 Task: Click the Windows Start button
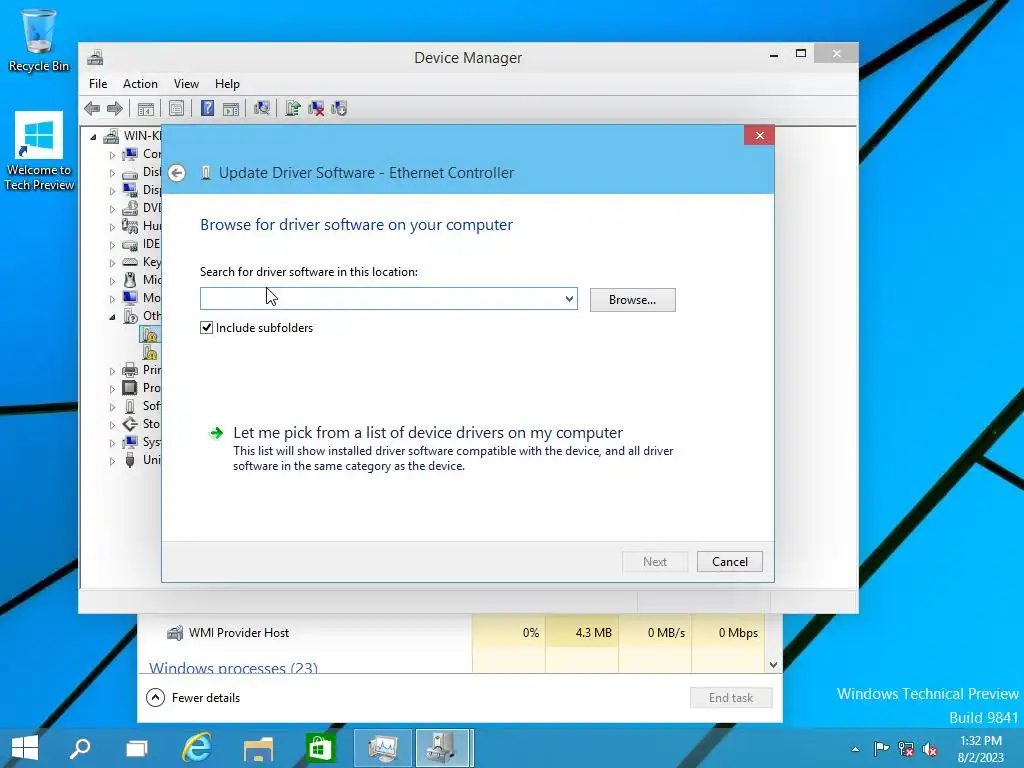click(x=25, y=748)
